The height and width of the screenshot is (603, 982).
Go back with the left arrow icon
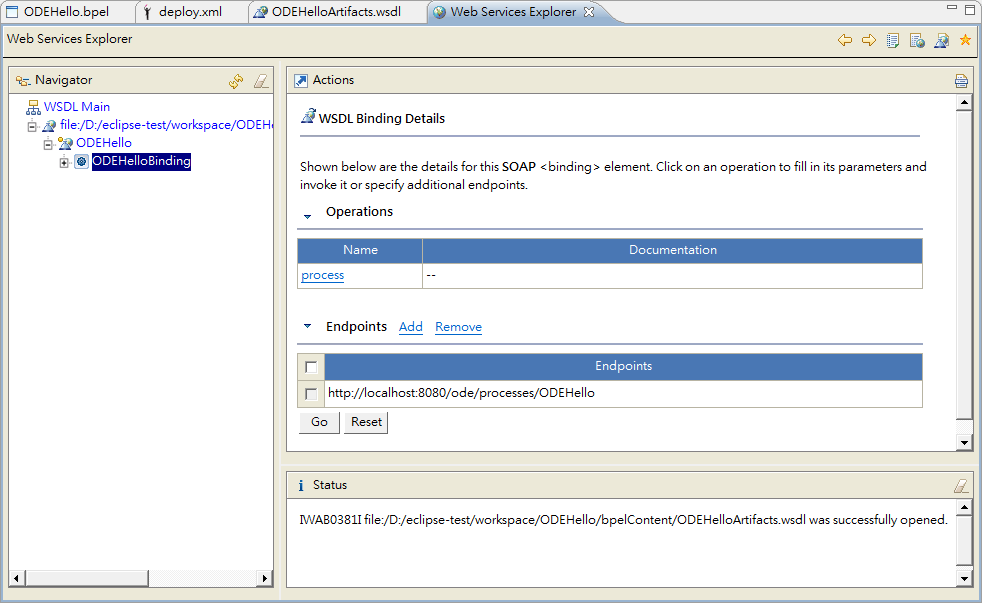click(845, 40)
